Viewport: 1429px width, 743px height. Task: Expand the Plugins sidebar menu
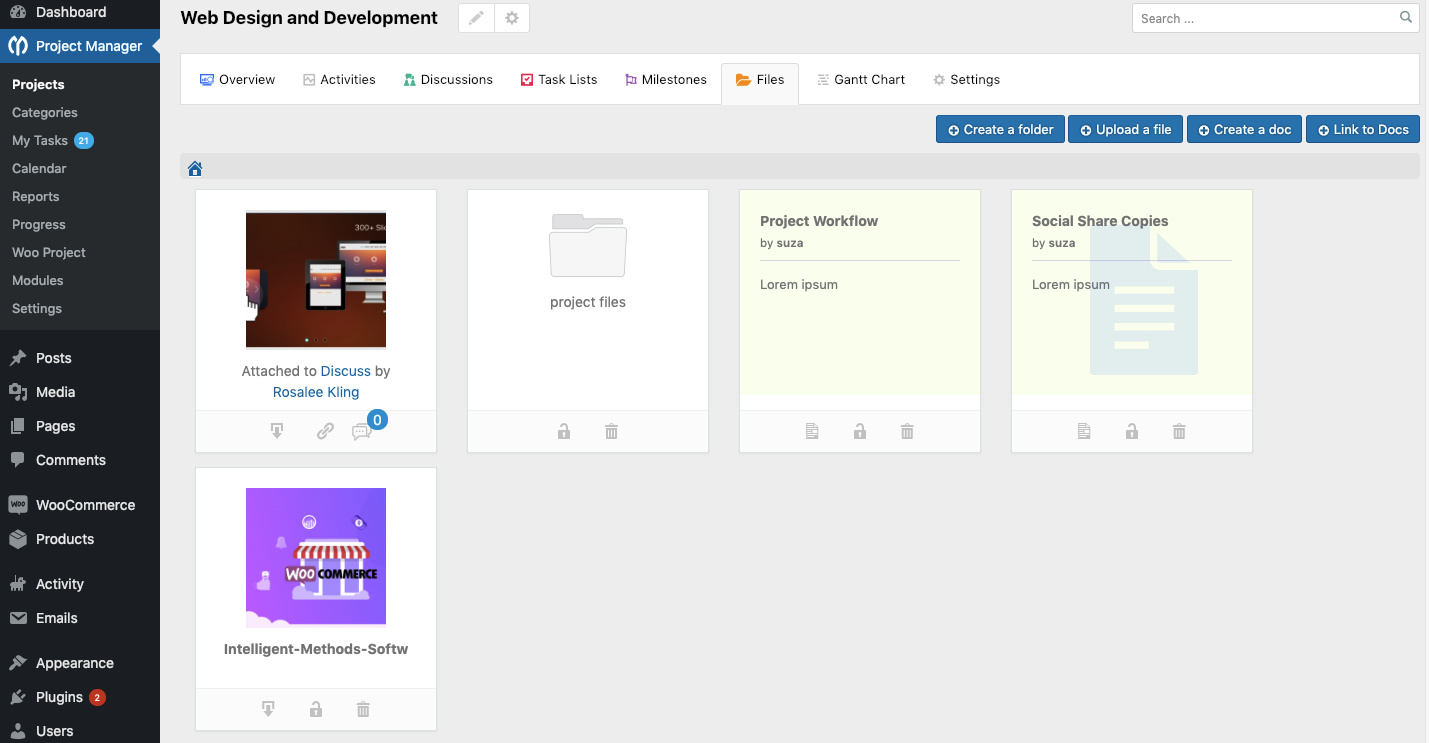tap(60, 696)
